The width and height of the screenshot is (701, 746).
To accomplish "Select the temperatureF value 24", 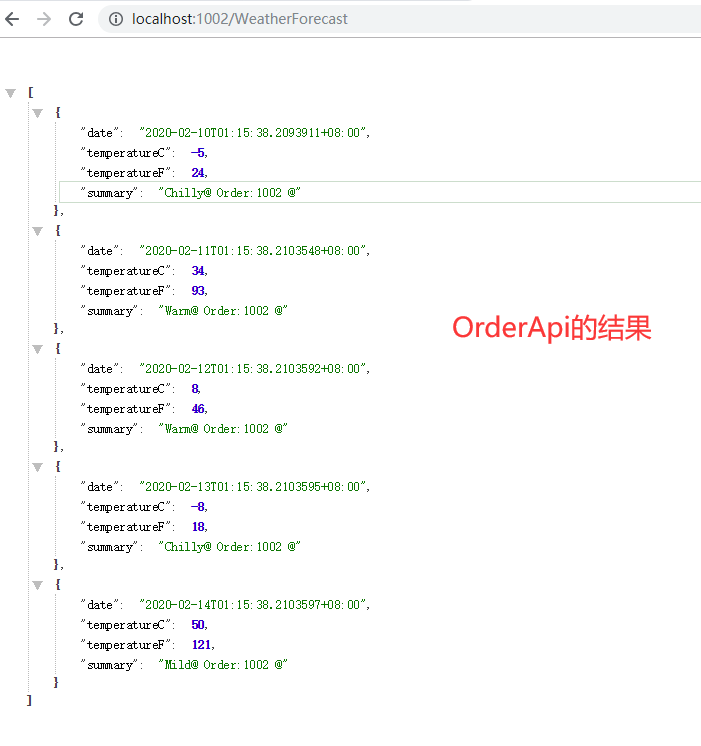I will click(198, 173).
